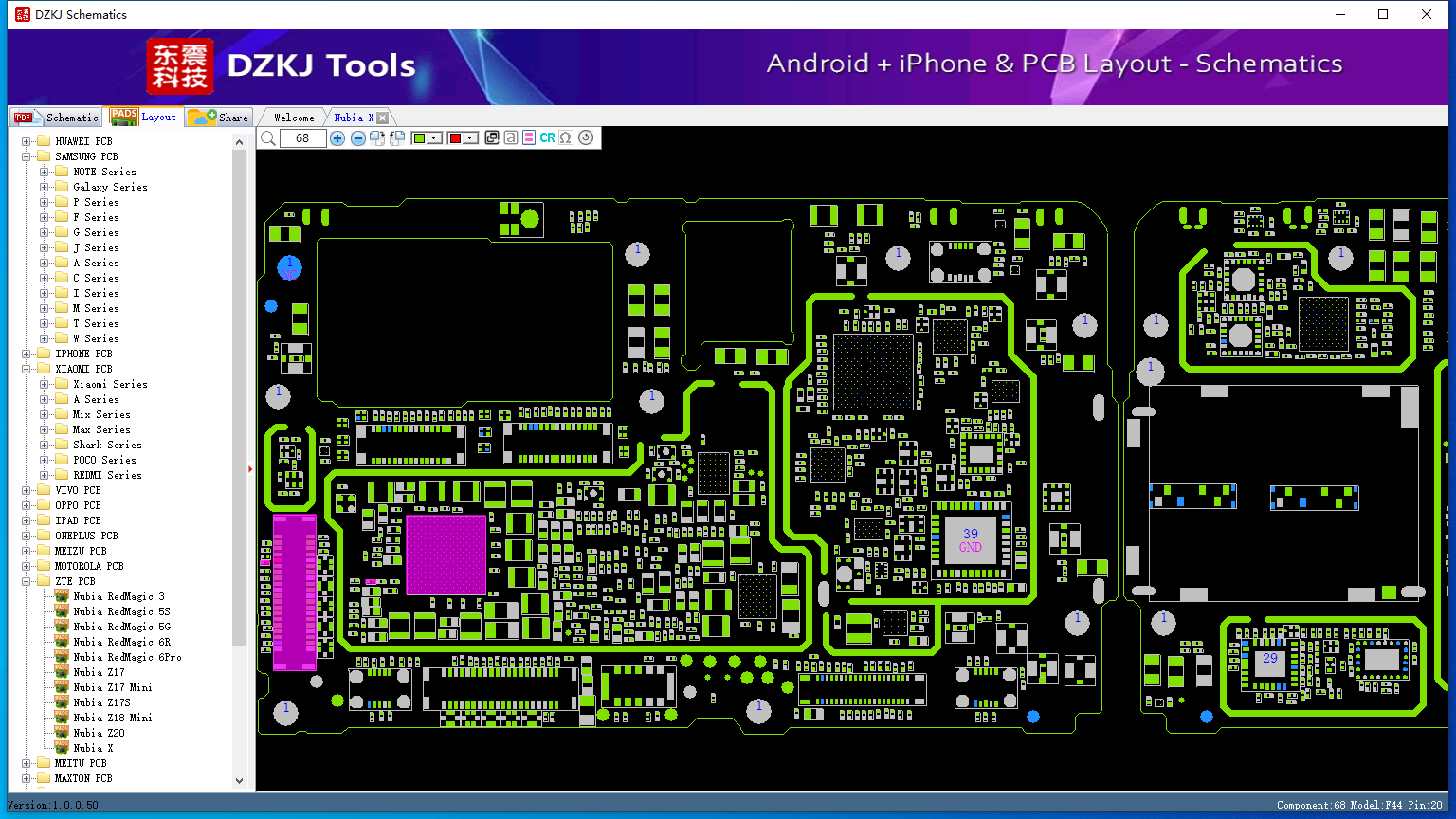Screen dimensions: 1456x819
Task: Expand the HUAWEI PCB folder
Action: tap(27, 141)
